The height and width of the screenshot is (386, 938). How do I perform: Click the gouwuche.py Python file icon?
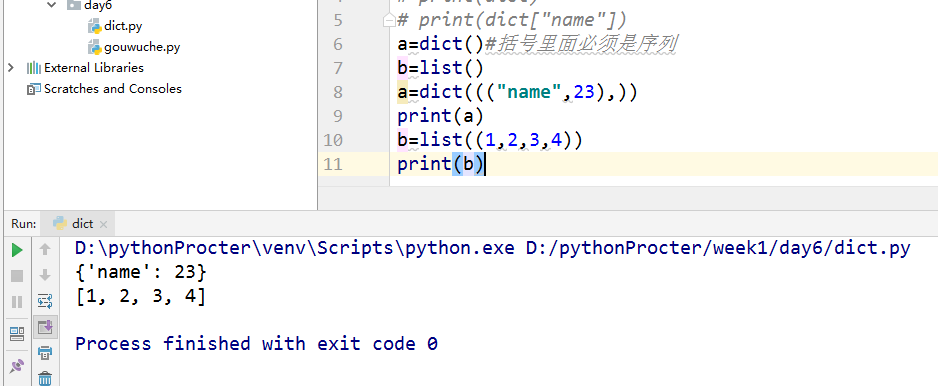[x=95, y=47]
